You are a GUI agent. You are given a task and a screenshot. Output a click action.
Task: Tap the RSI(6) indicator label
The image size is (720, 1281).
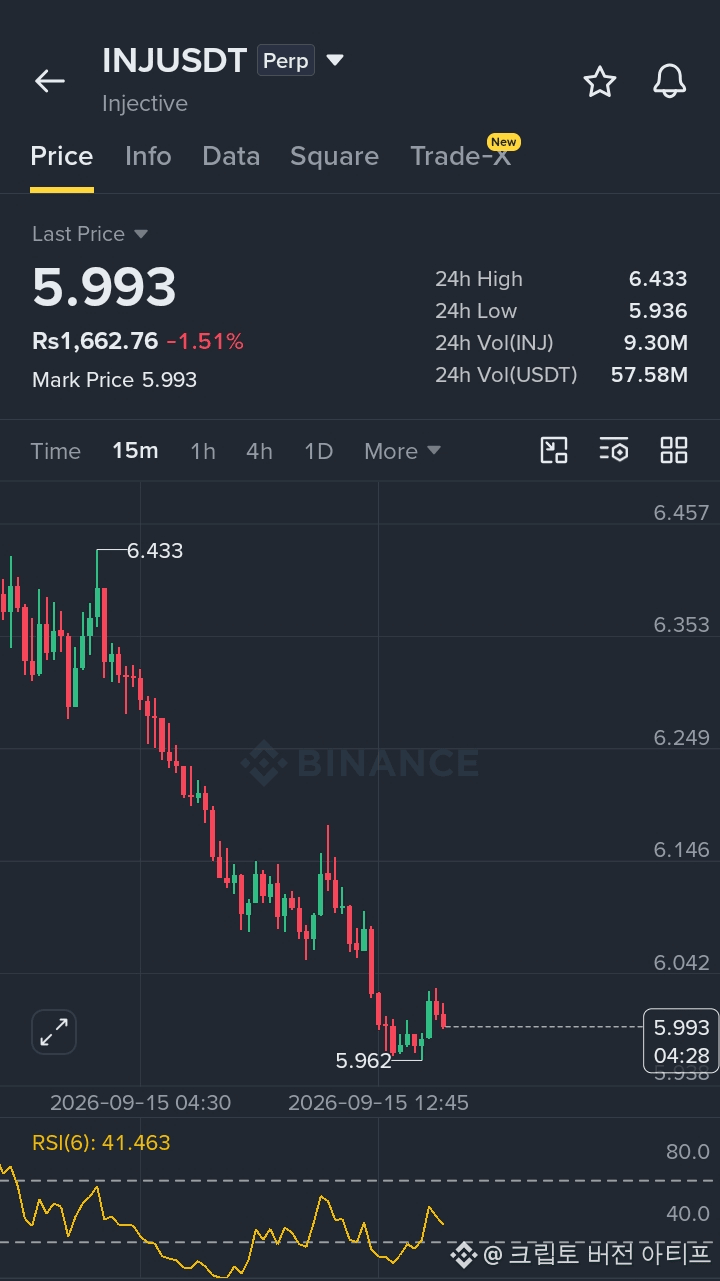[x=101, y=1142]
